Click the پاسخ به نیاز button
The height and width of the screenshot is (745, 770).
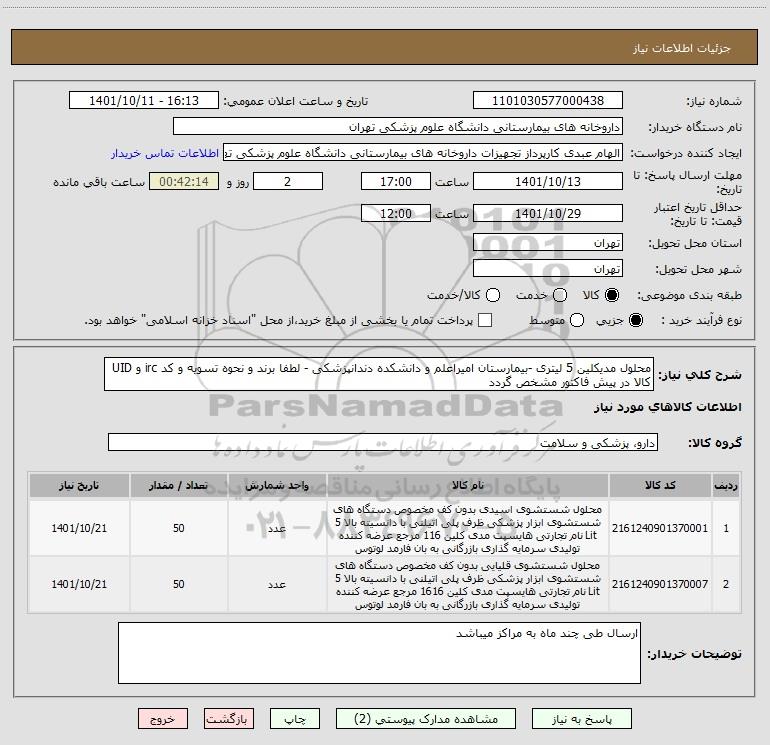click(x=582, y=719)
